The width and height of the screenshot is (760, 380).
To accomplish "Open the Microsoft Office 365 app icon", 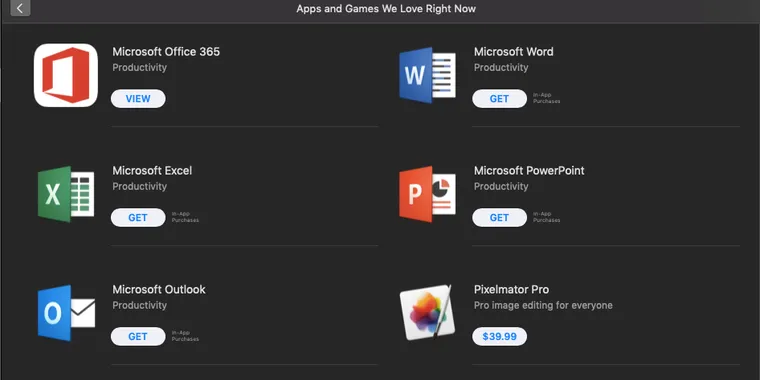I will coord(66,75).
